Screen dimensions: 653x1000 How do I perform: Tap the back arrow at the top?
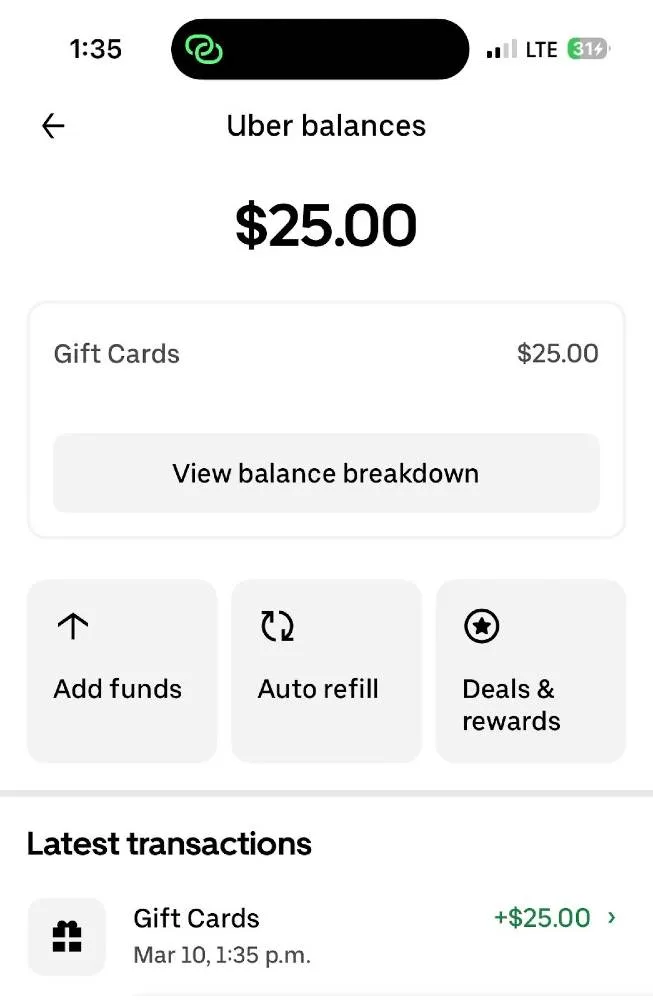click(x=51, y=125)
